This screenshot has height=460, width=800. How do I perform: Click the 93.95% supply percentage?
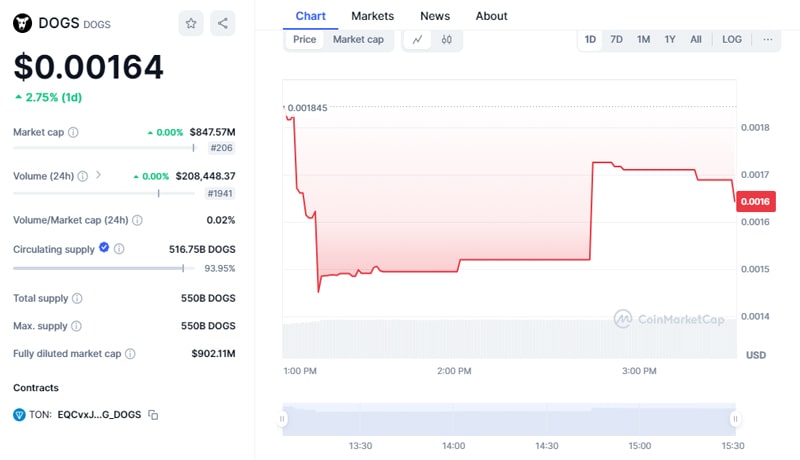click(220, 268)
